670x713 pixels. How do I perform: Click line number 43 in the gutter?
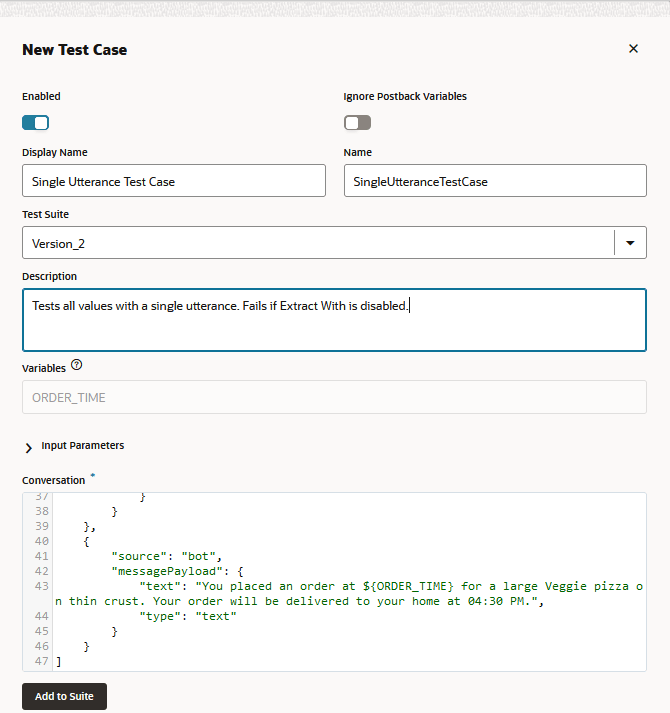pos(41,586)
